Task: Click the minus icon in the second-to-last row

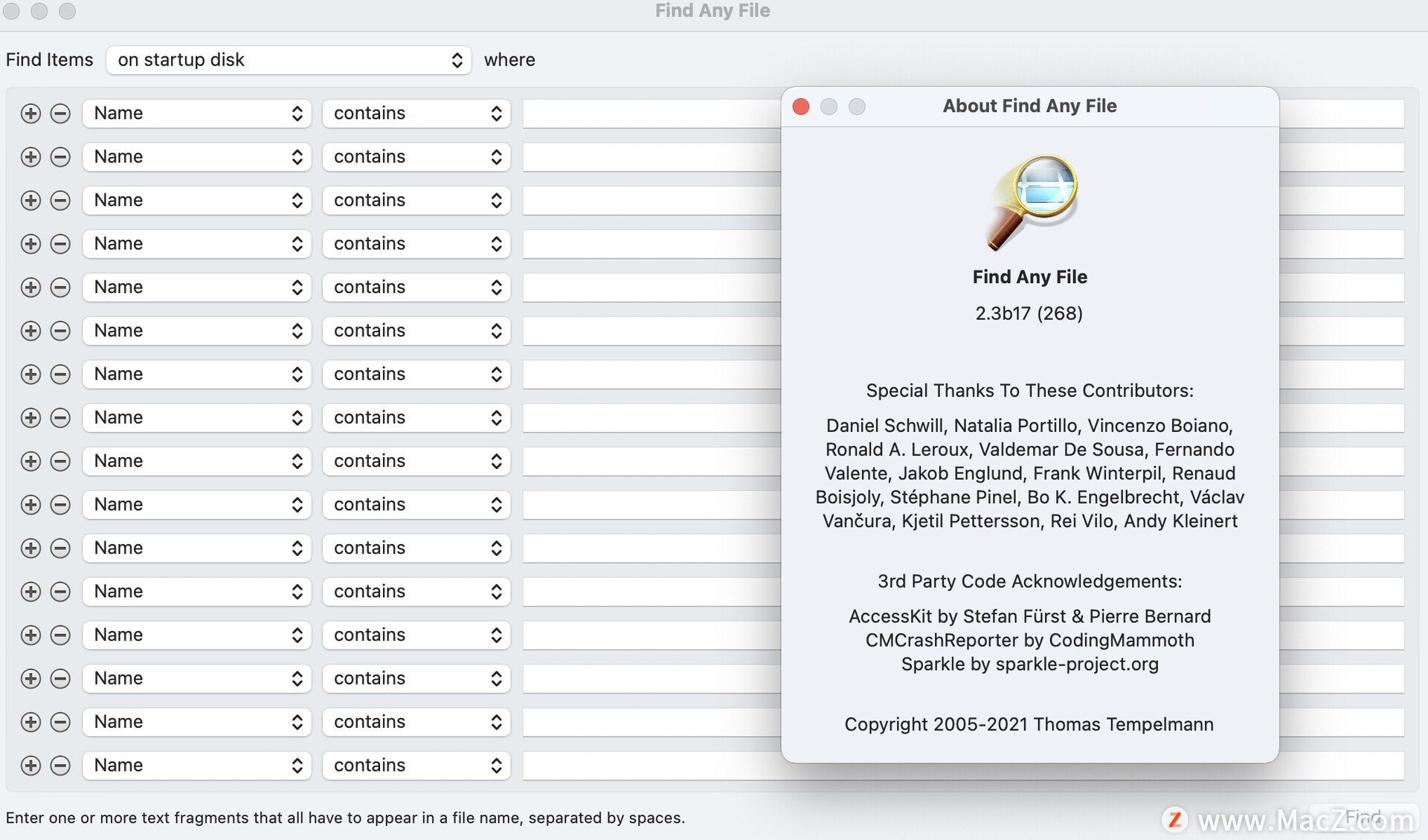Action: click(60, 722)
